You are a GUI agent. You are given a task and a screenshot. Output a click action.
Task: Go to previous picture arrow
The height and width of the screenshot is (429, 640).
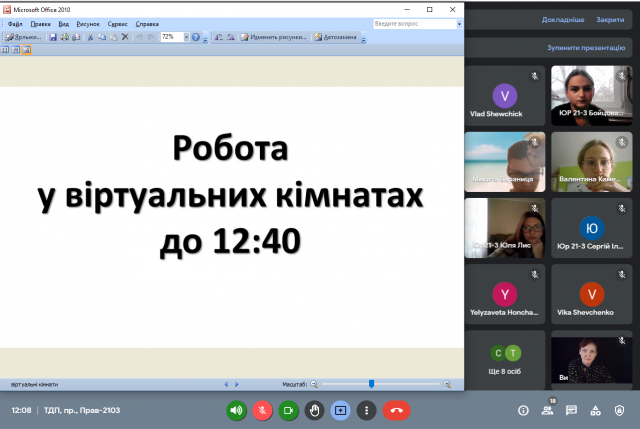[226, 384]
